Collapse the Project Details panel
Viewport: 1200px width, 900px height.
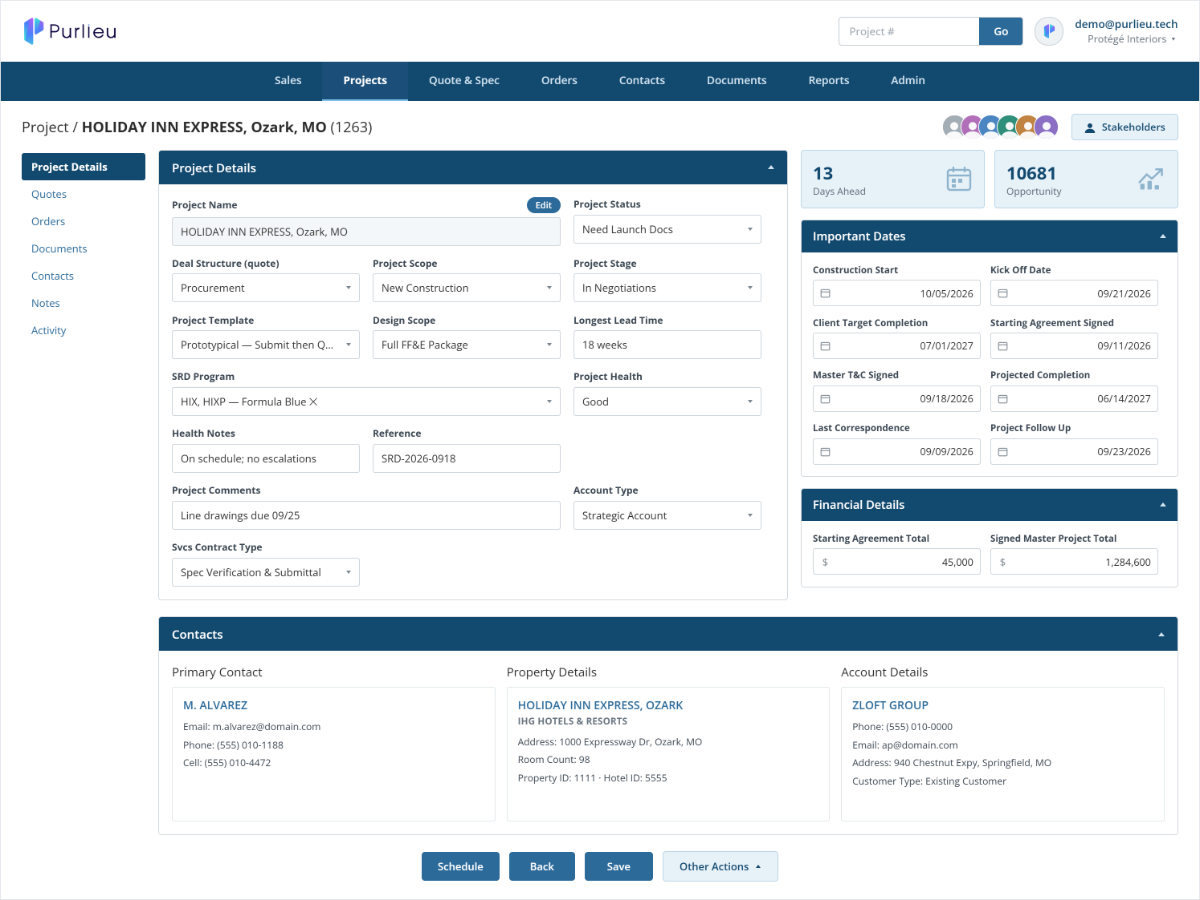[x=770, y=168]
